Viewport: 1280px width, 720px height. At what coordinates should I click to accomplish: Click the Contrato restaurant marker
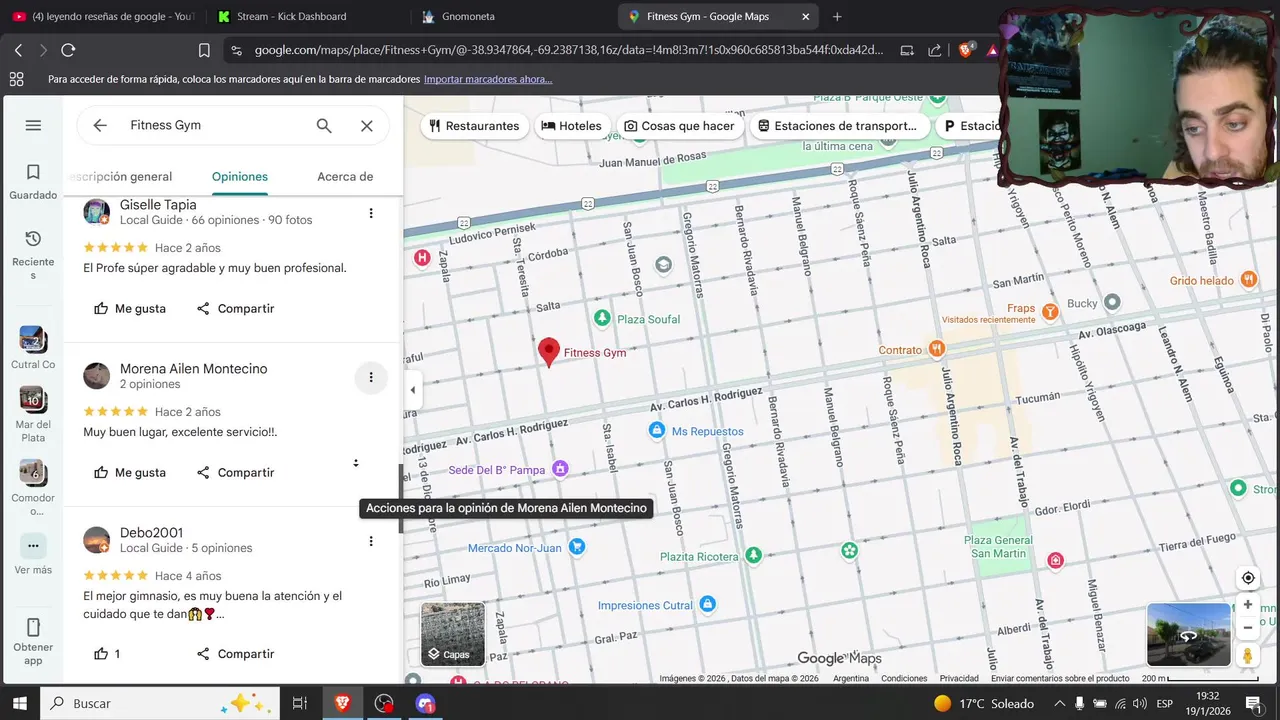(x=936, y=349)
